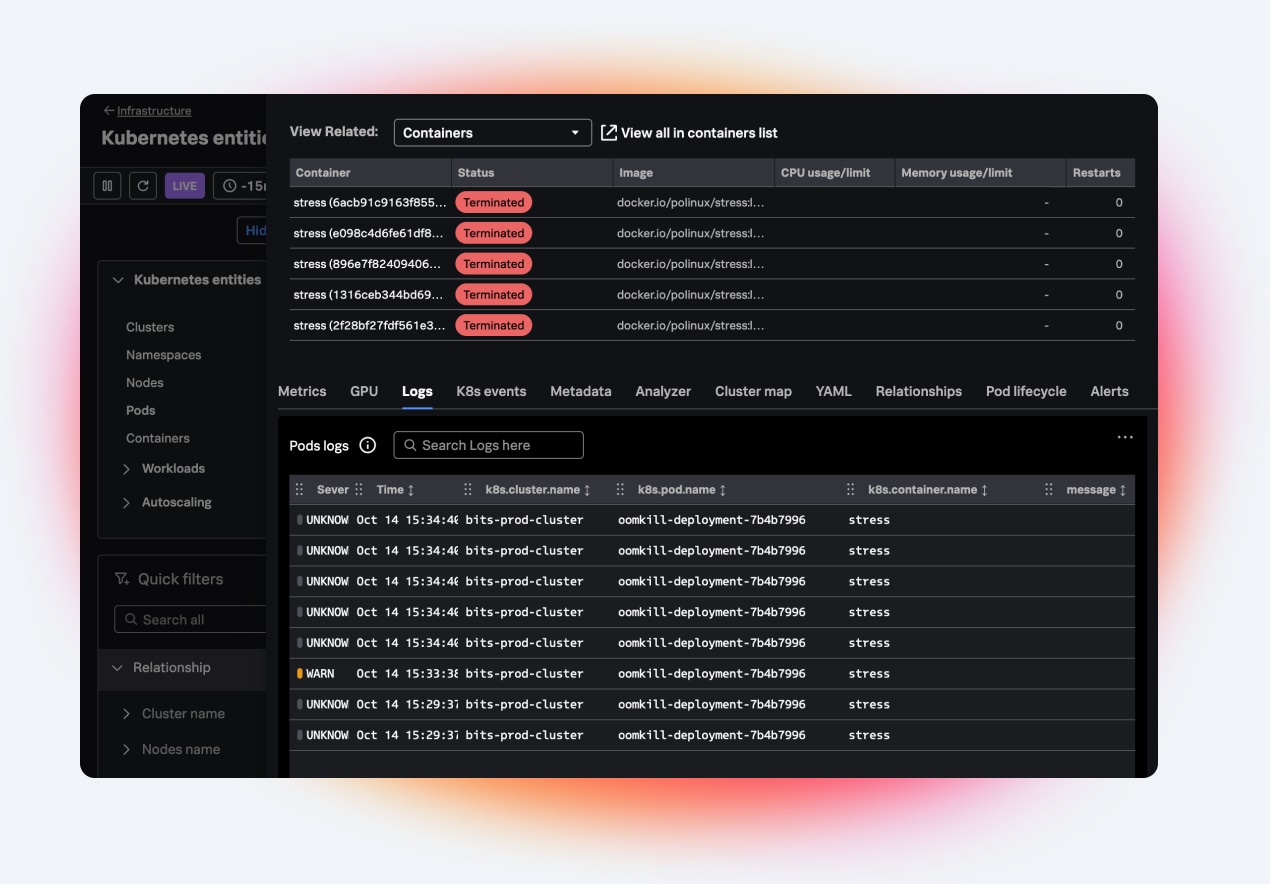Collapse the Kubernetes entities section
The width and height of the screenshot is (1270, 884).
tap(118, 280)
